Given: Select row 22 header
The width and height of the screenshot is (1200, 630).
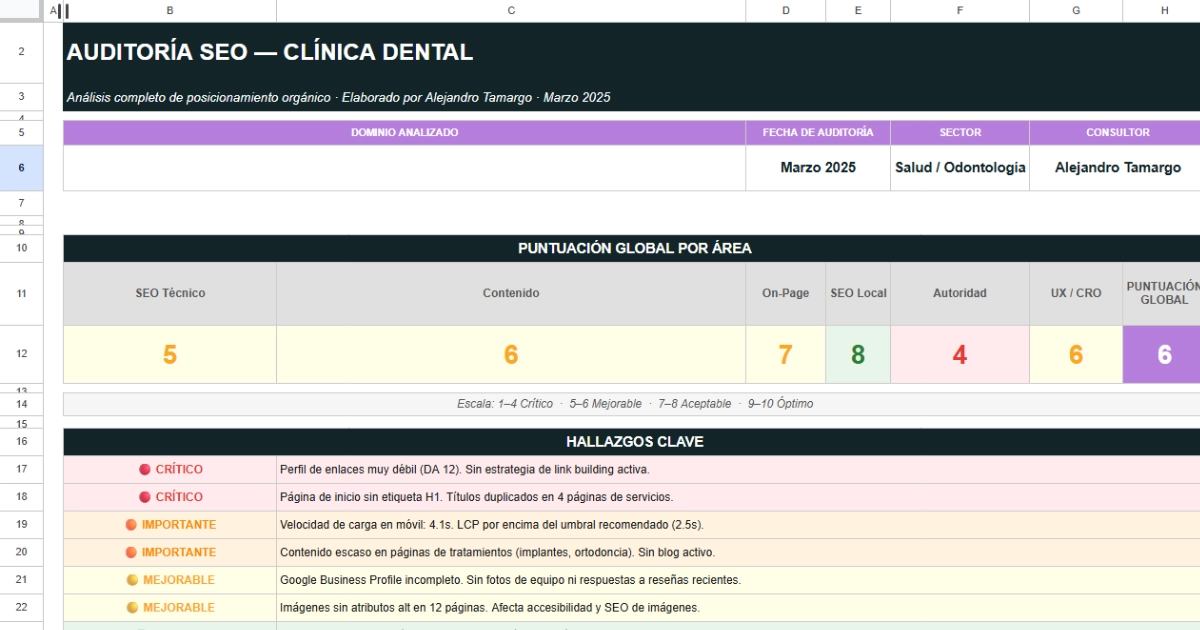Looking at the screenshot, I should (21, 607).
